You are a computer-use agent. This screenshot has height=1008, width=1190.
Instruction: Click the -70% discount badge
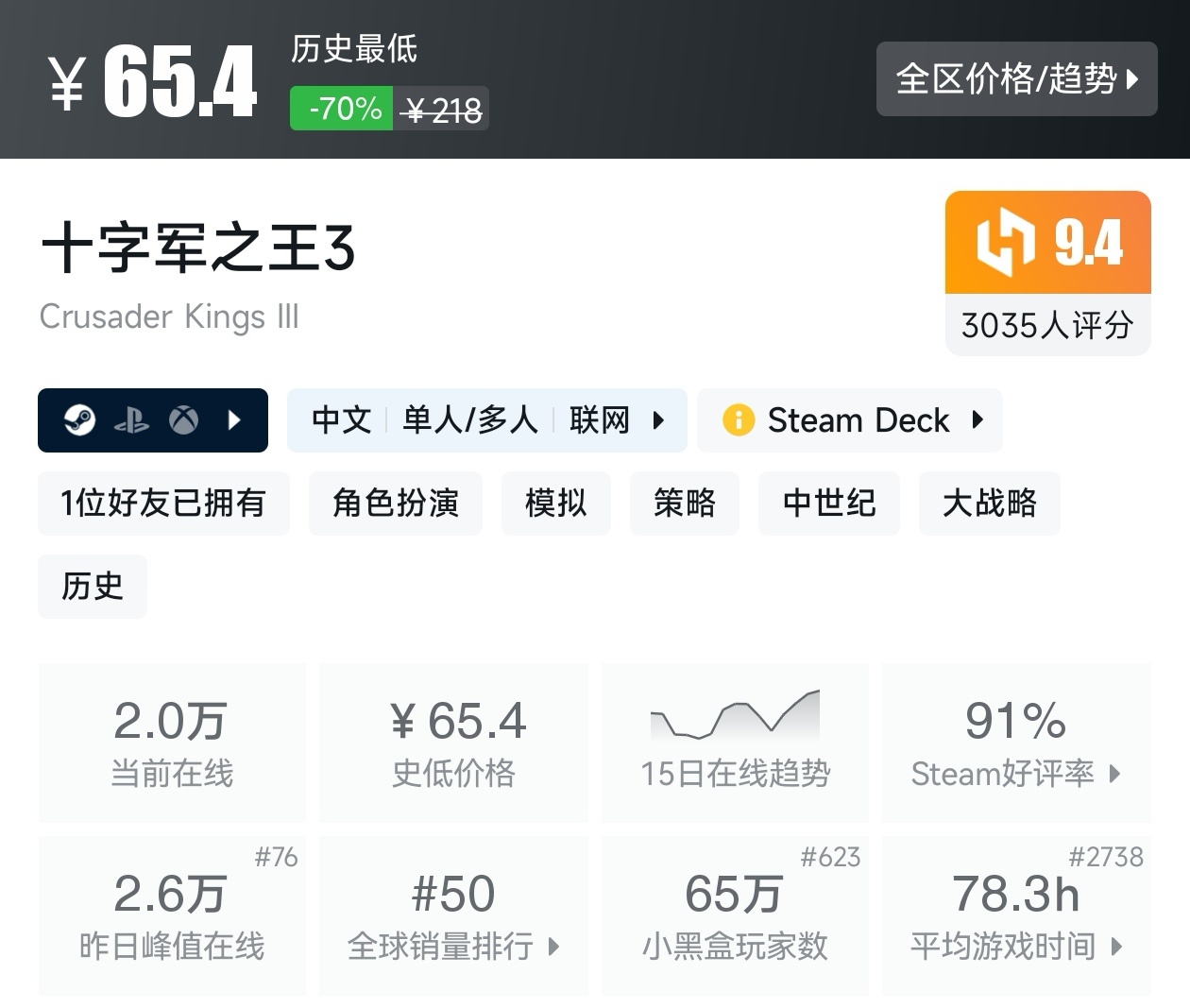click(x=341, y=109)
